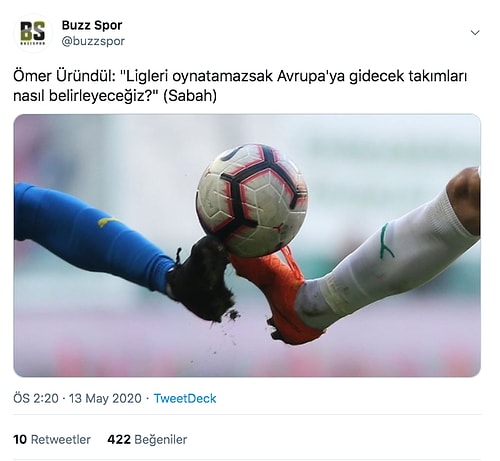
Task: Click the ÖS 2:20 timestamp
Action: coord(36,398)
